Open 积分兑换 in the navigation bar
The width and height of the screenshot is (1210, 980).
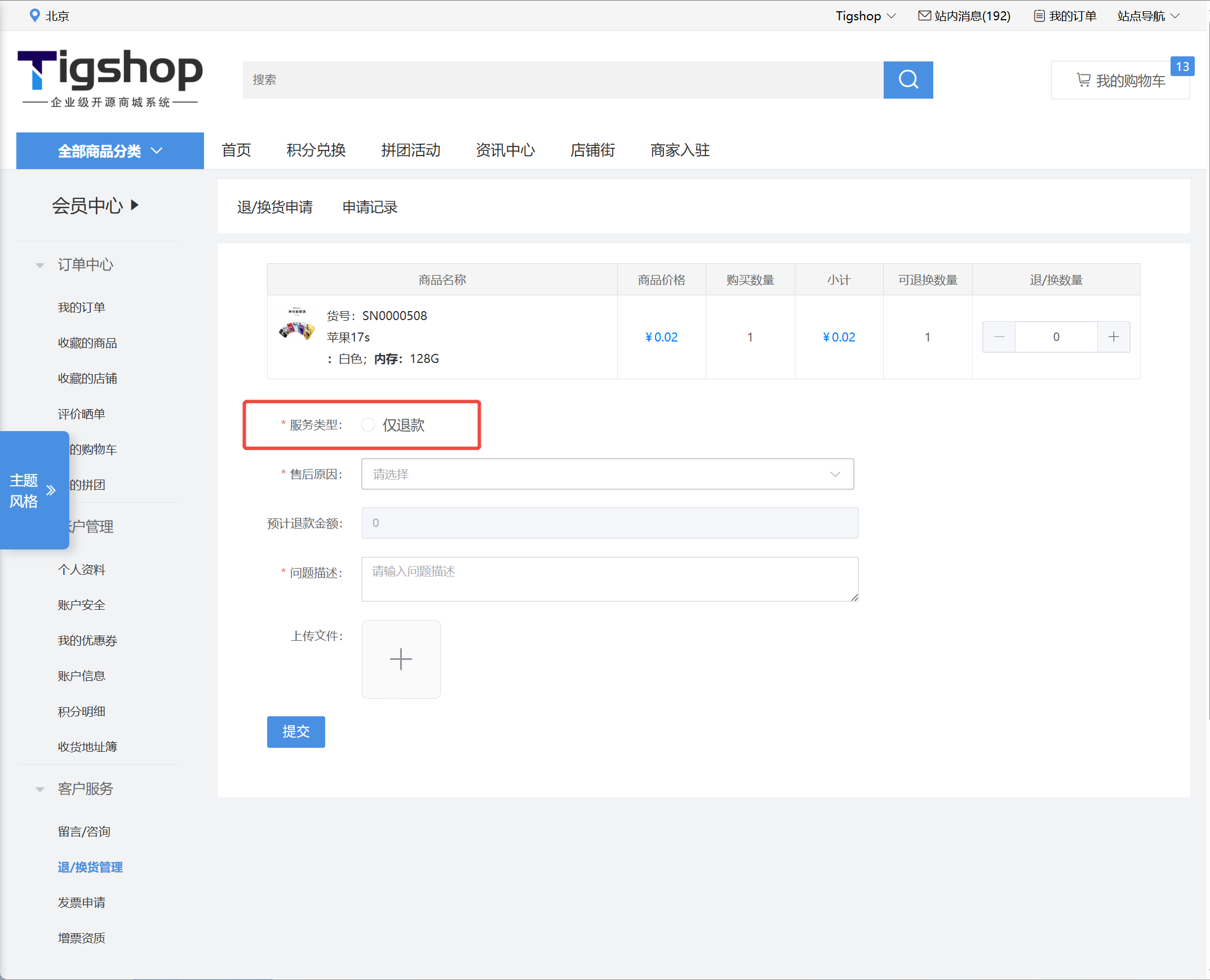click(x=316, y=150)
